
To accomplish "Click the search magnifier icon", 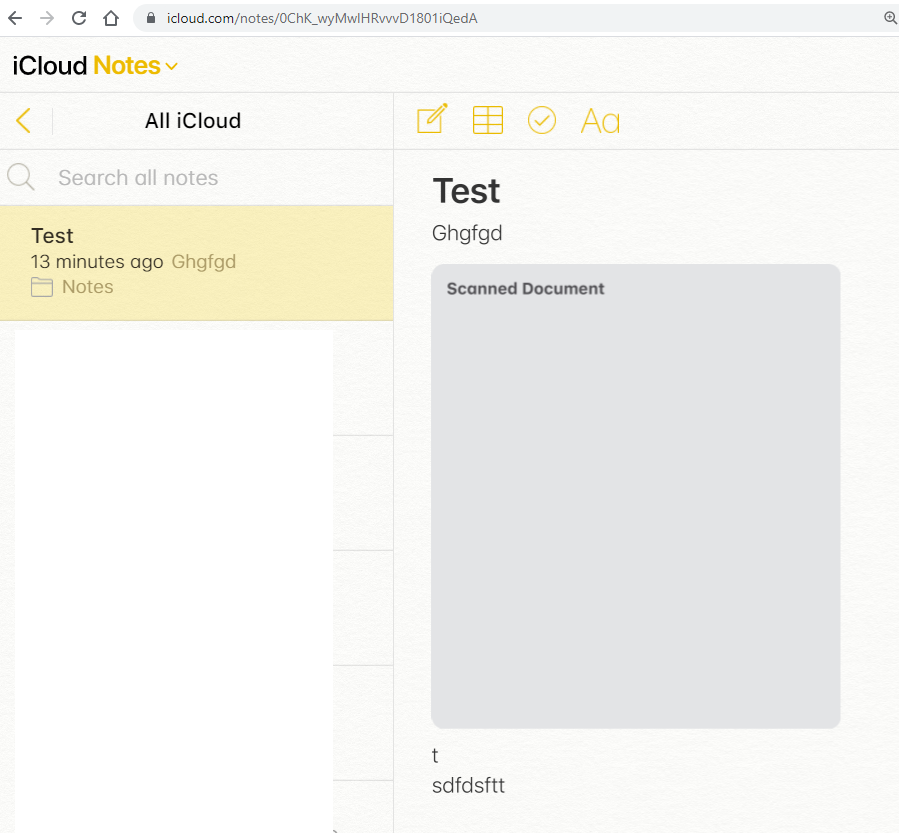I will 21,178.
